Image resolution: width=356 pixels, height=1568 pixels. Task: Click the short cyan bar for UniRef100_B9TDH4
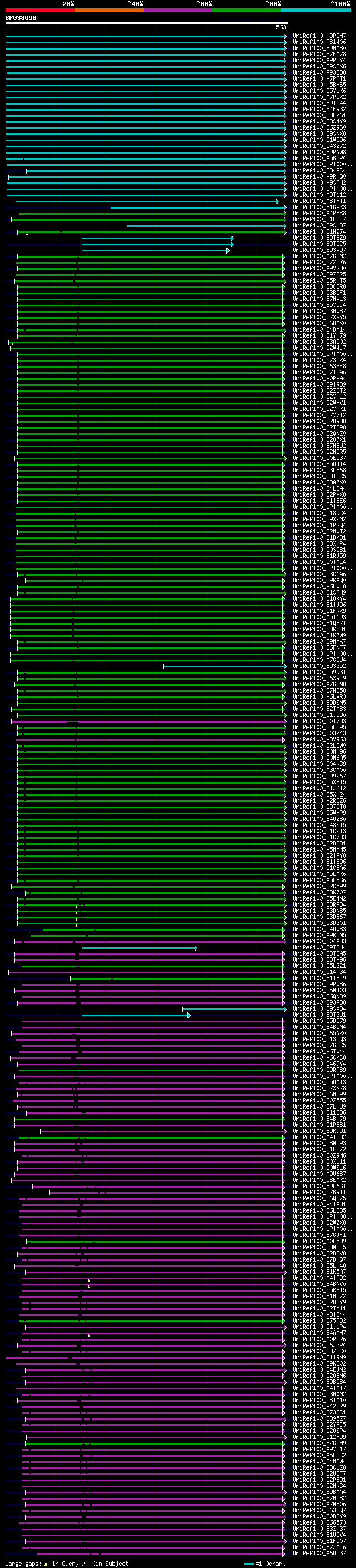click(140, 948)
